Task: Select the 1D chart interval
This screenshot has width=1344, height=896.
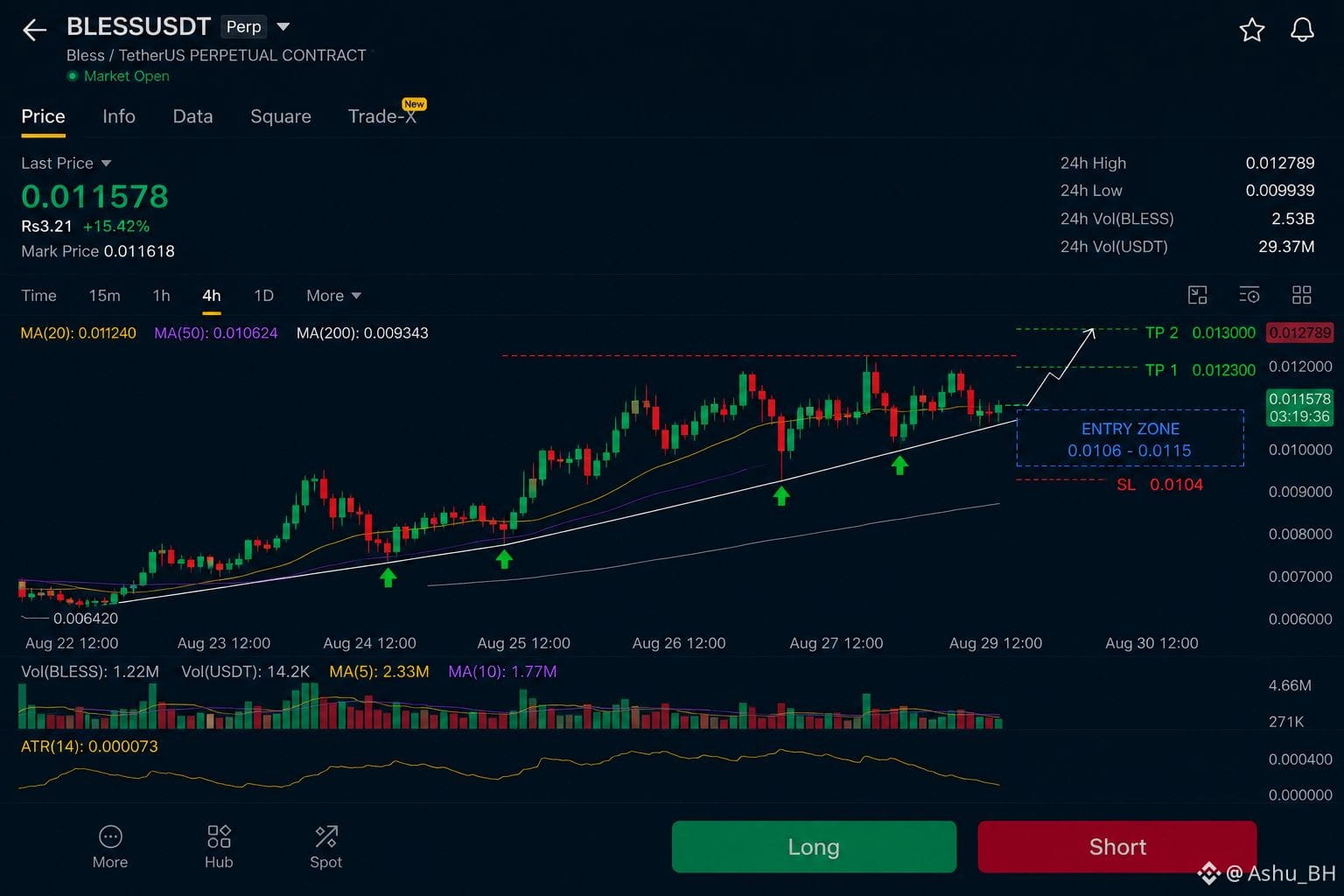Action: click(263, 296)
